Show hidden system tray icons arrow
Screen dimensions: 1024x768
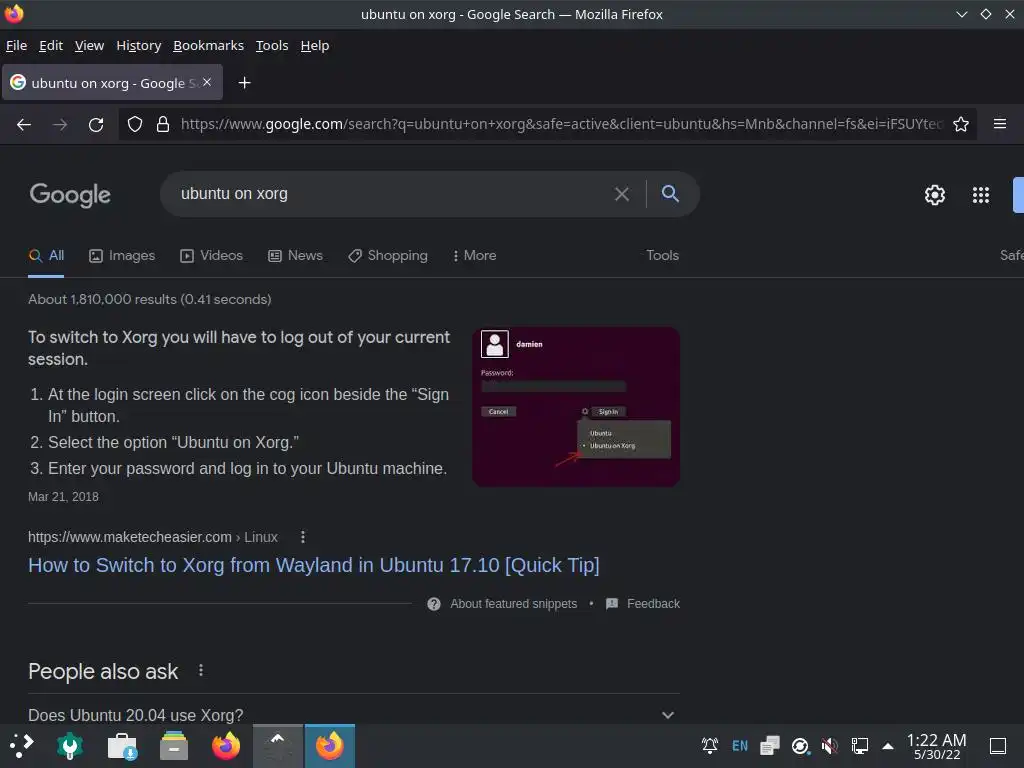coord(888,746)
